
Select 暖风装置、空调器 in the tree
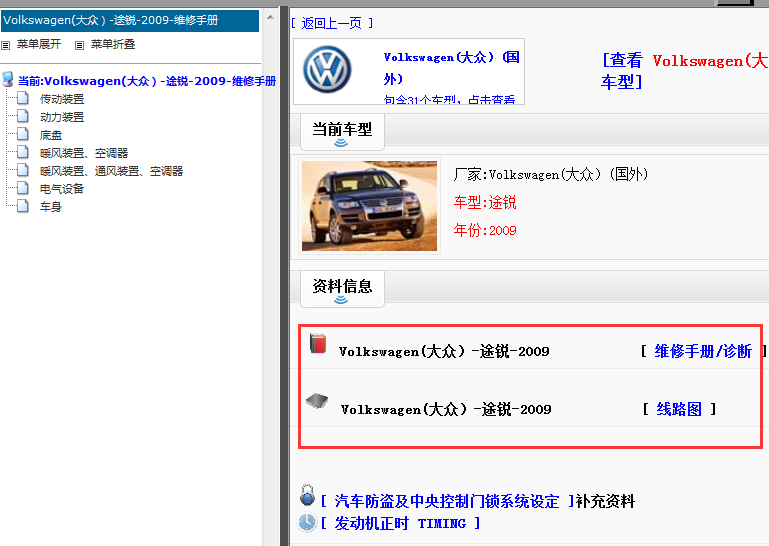[x=84, y=153]
